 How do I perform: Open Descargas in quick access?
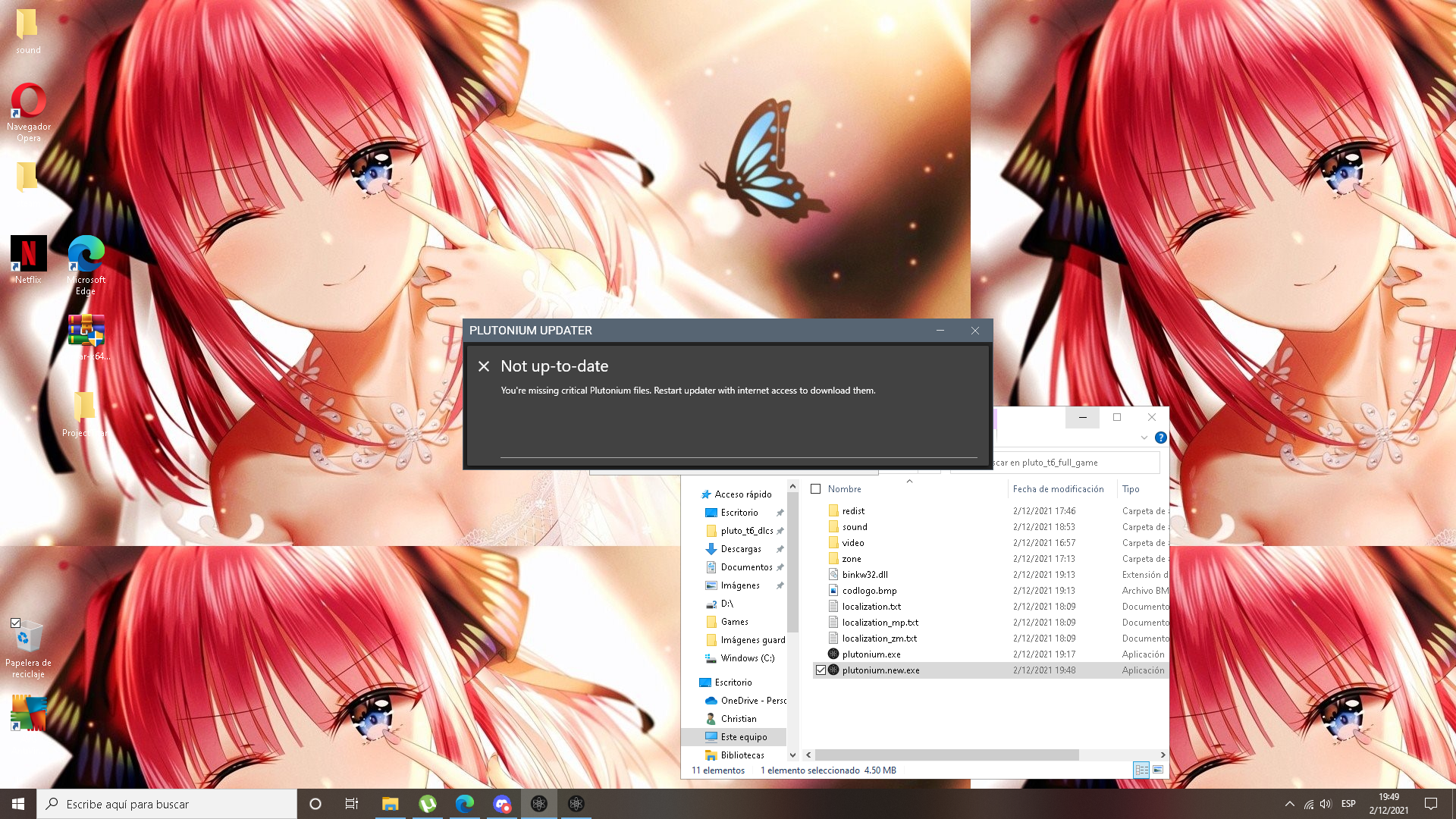(x=740, y=549)
